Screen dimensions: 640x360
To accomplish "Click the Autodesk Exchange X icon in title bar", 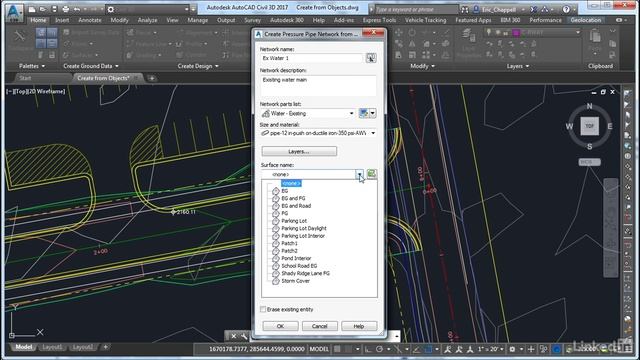I will (533, 9).
